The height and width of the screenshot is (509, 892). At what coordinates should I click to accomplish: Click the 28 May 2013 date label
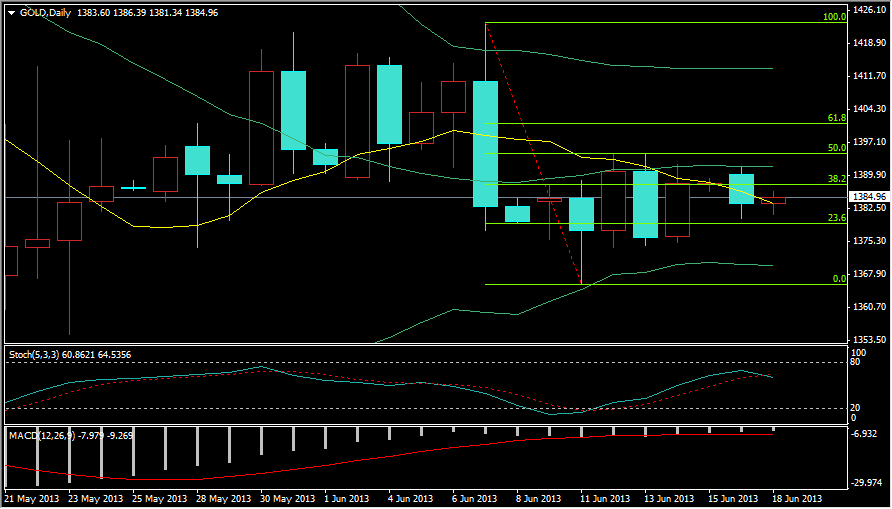tap(224, 499)
